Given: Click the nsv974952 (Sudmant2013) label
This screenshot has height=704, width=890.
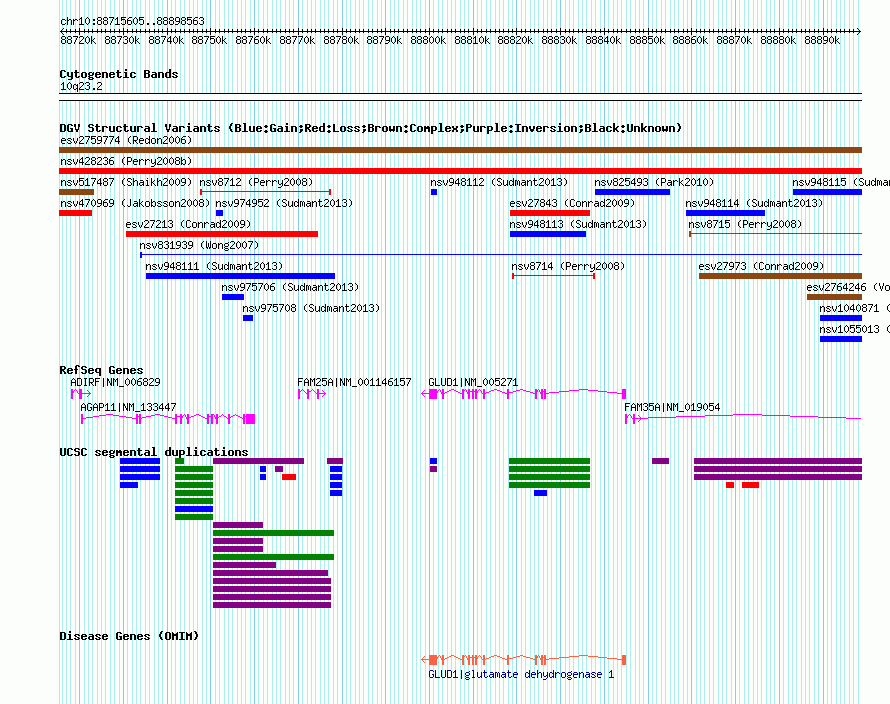Looking at the screenshot, I should point(284,203).
